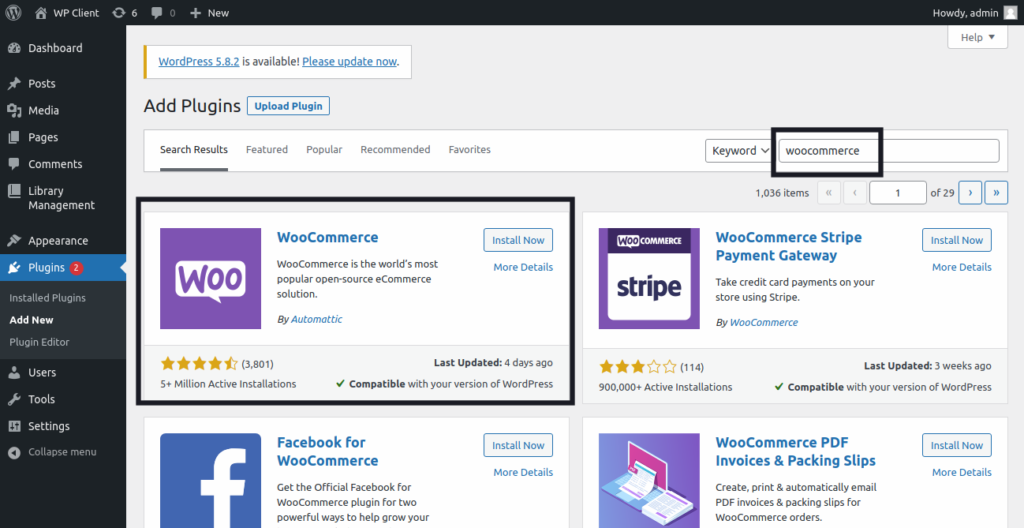Install the WooCommerce plugin now
This screenshot has height=528, width=1024.
pos(518,240)
